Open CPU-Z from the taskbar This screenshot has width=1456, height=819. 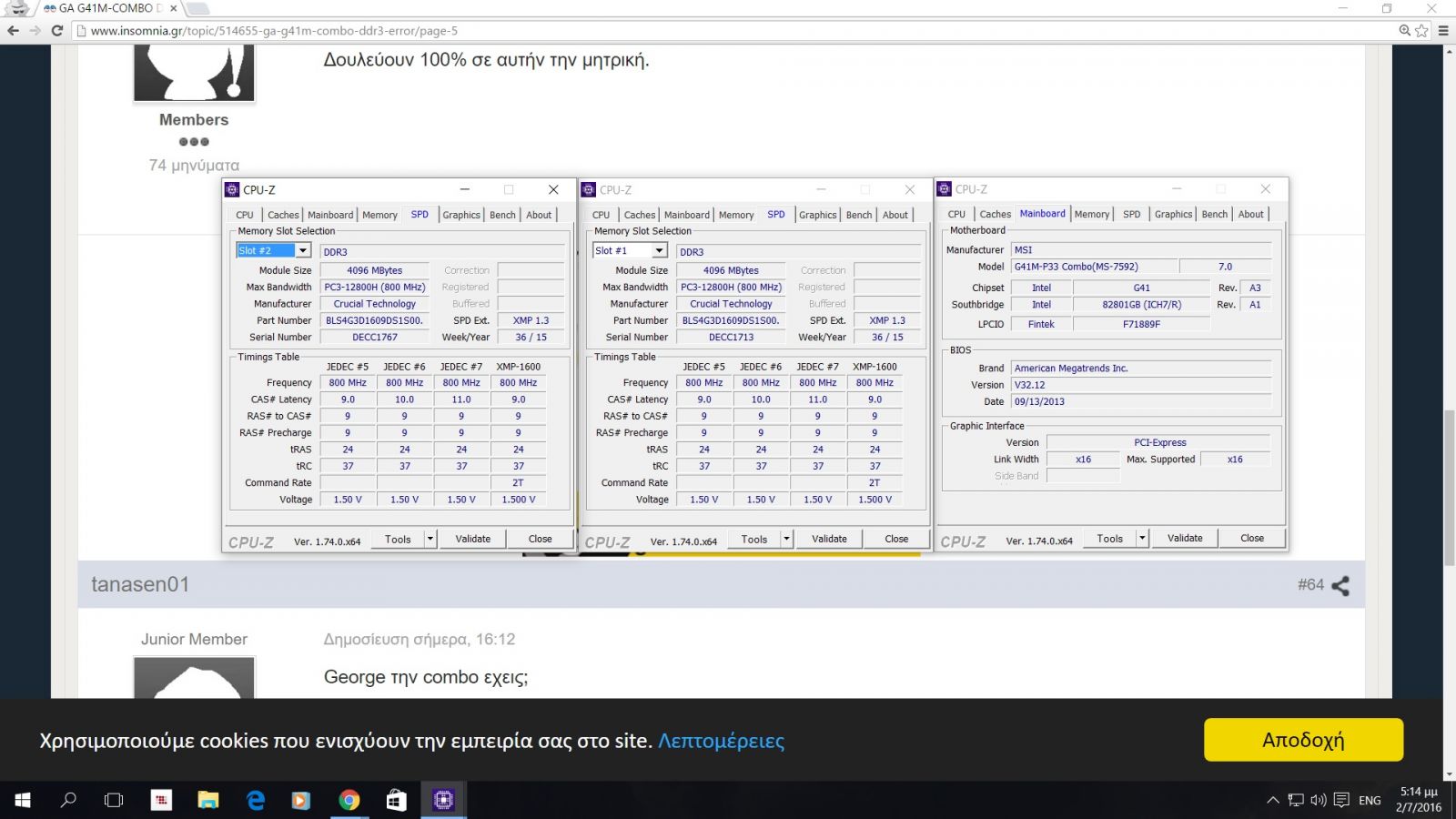[x=443, y=800]
